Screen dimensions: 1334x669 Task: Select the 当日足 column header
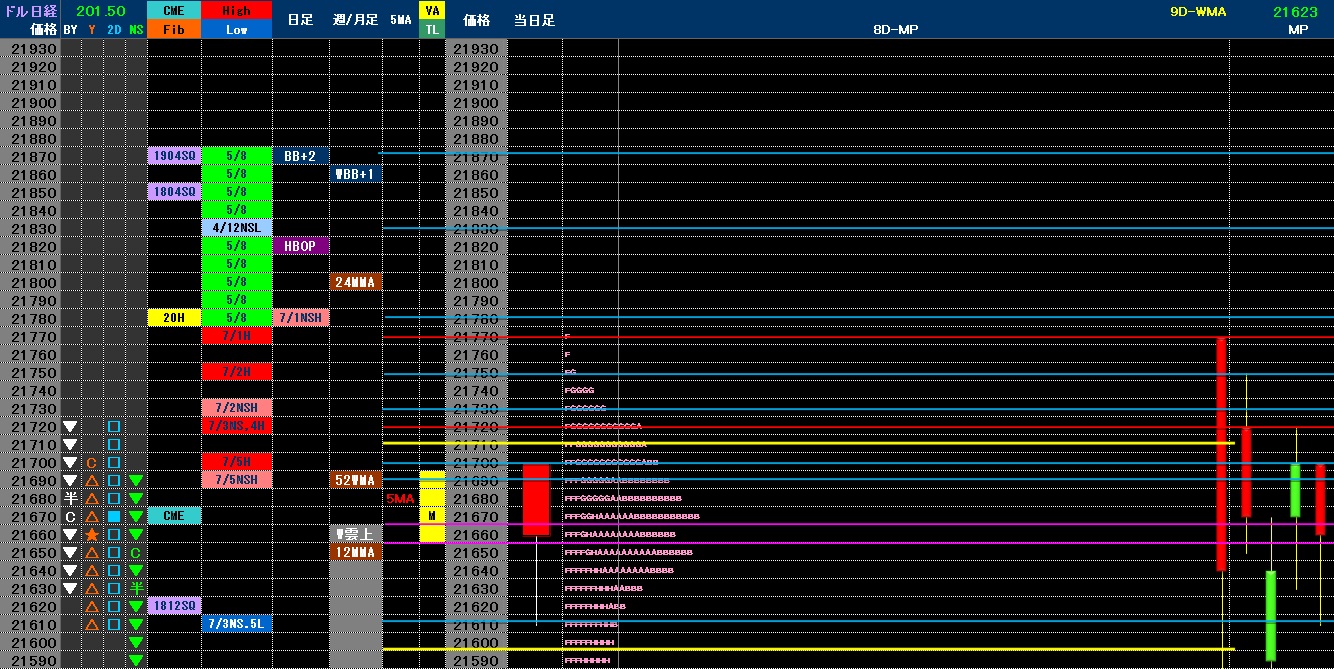tap(535, 20)
